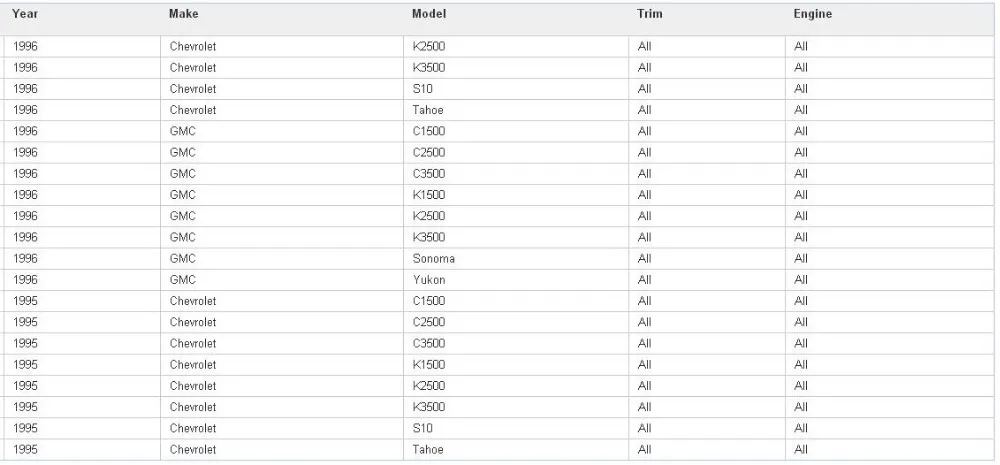Click Trim 'All' cell in Yukon row
This screenshot has height=465, width=1000.
[644, 280]
